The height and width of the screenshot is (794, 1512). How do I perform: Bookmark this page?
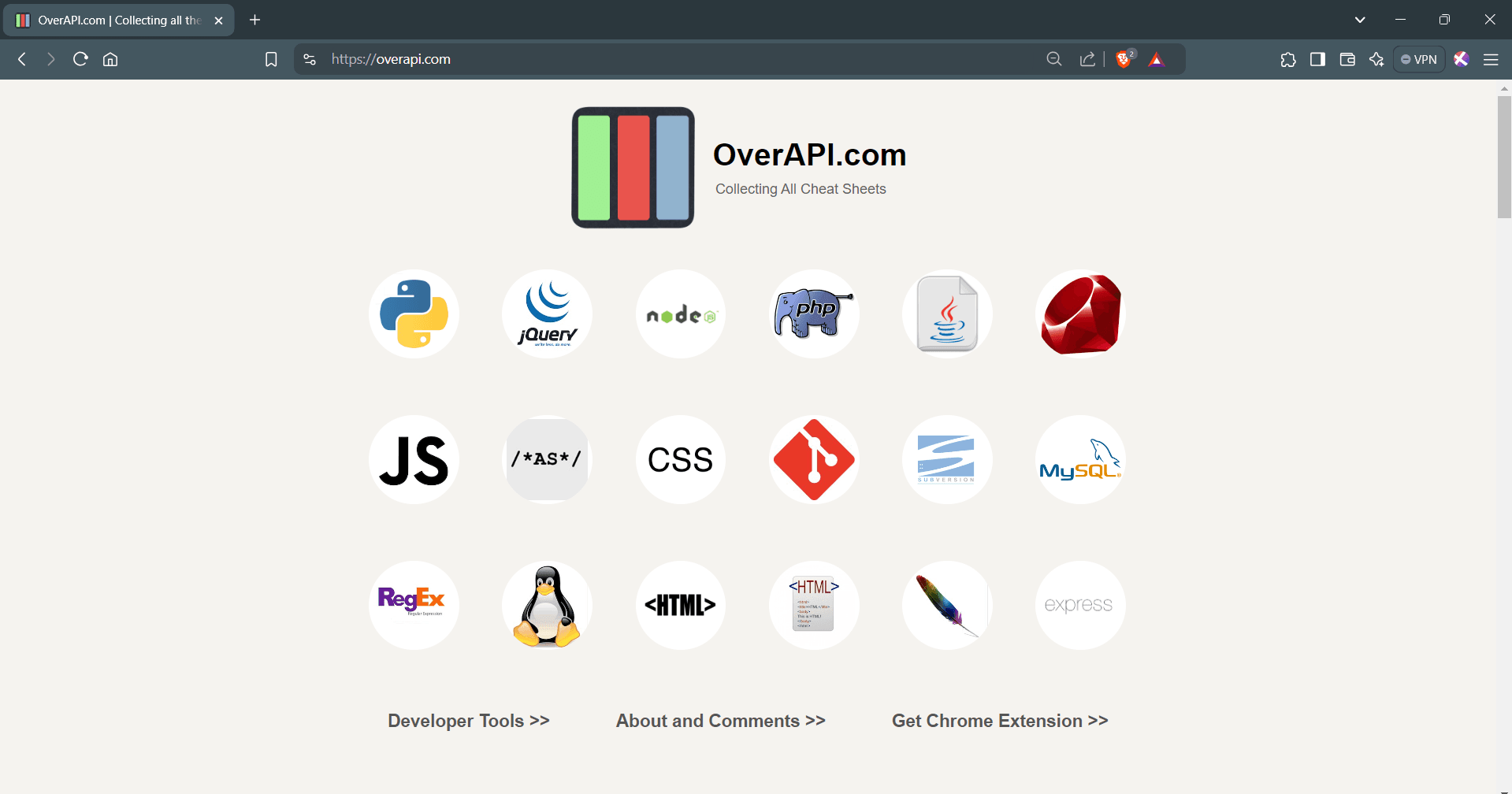(271, 59)
